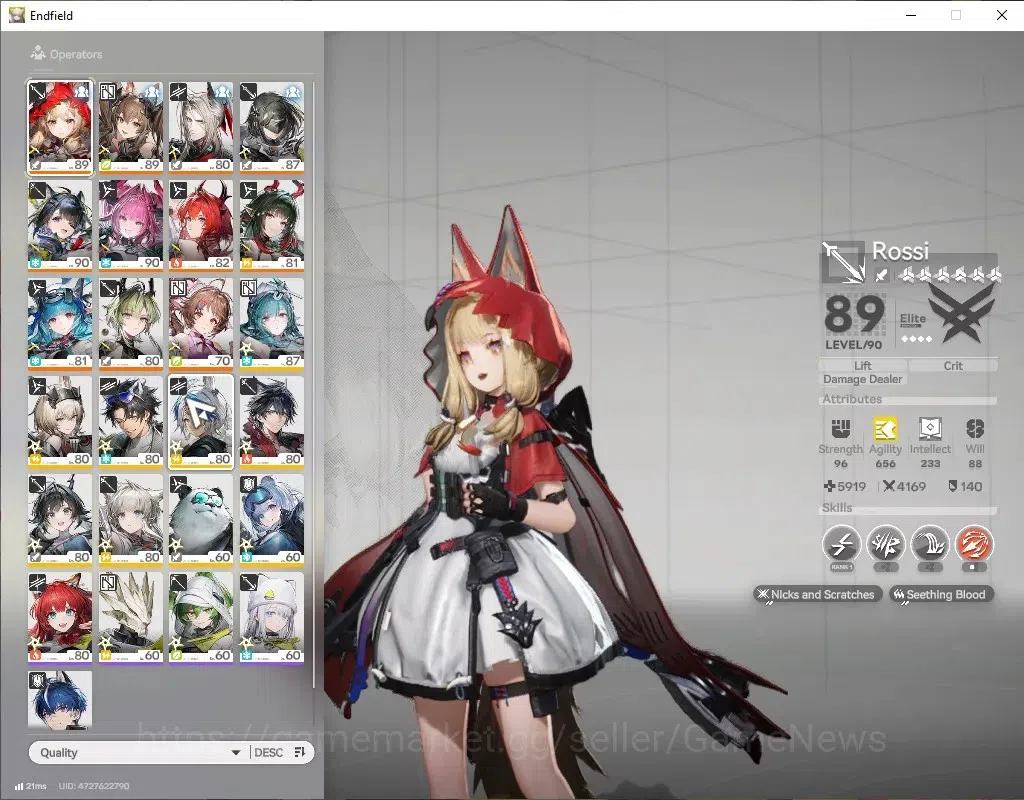Choose the teal-haired operator, level 87
1024x800 pixels.
coord(272,324)
